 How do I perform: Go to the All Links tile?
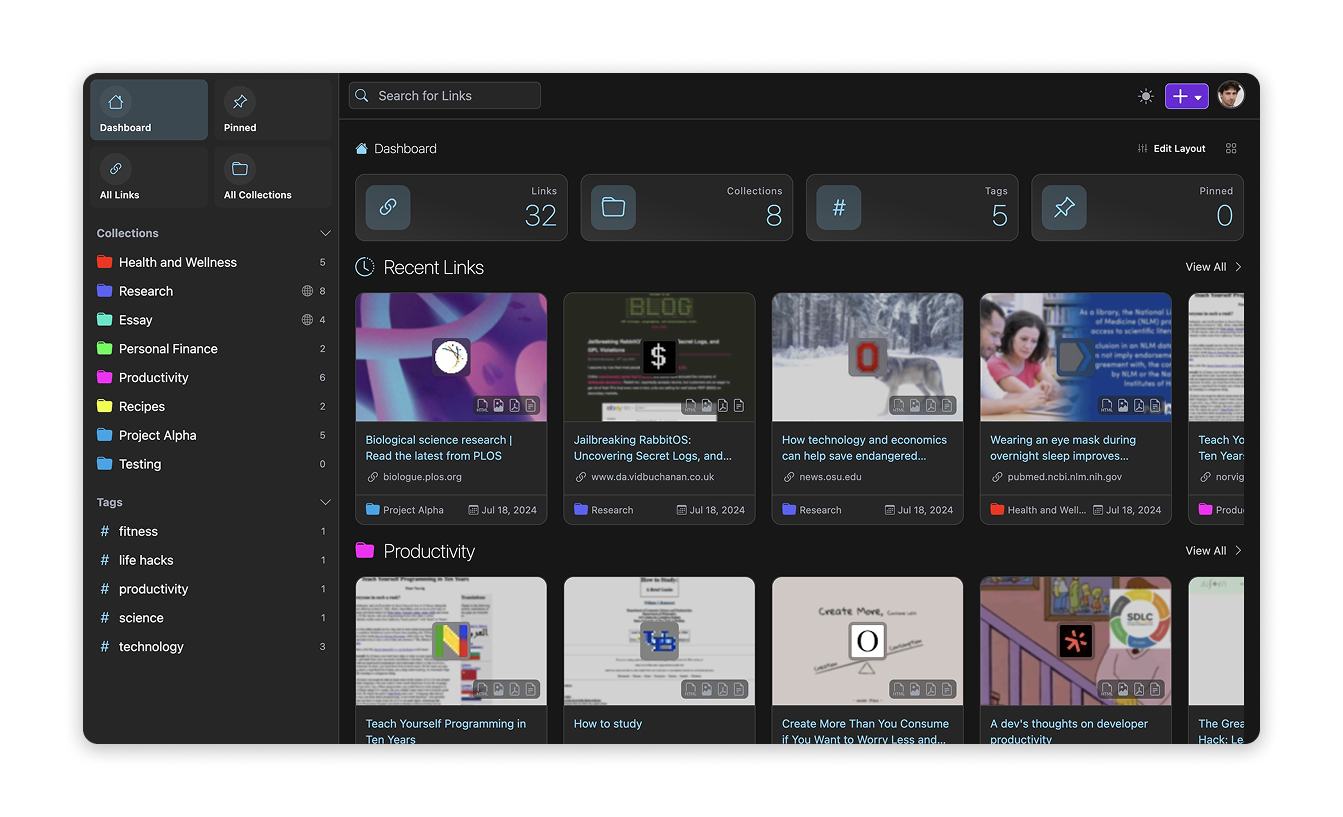tap(149, 177)
